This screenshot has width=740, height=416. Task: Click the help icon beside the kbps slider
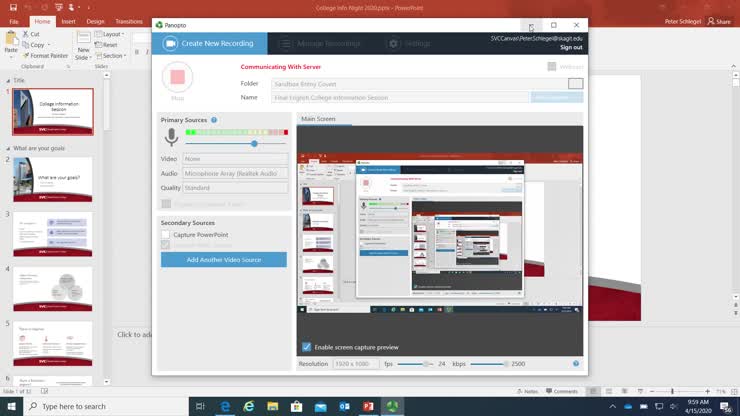[x=576, y=364]
